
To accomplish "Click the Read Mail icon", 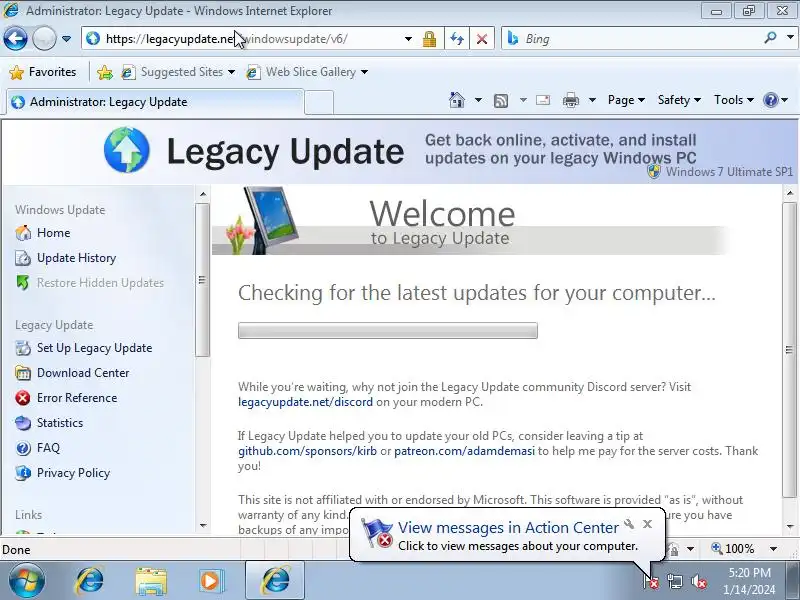I will pyautogui.click(x=543, y=100).
